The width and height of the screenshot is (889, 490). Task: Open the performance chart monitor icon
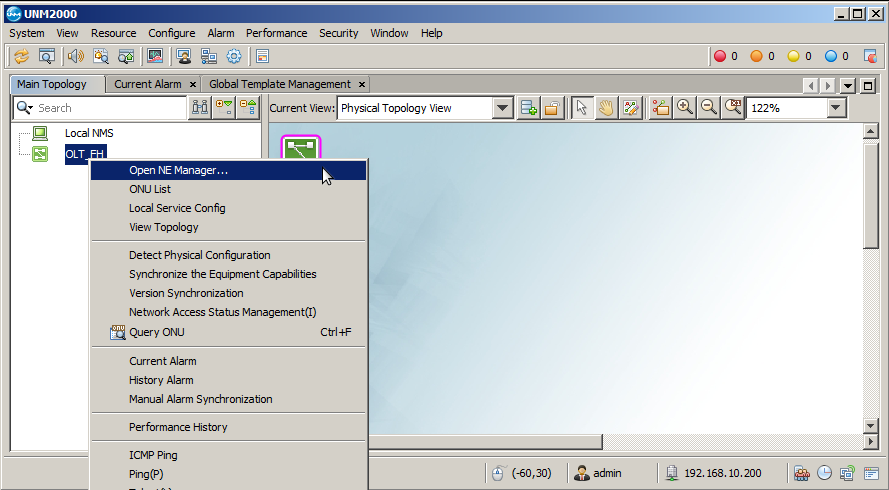154,56
